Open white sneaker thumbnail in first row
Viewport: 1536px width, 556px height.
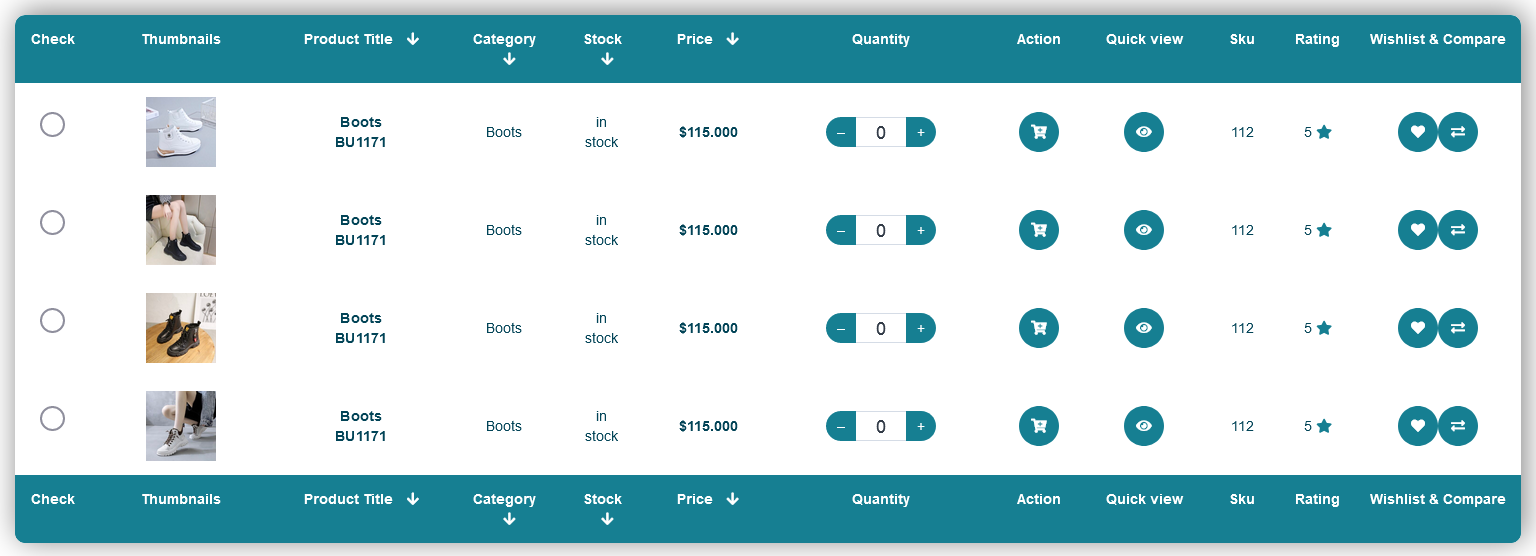pyautogui.click(x=181, y=132)
